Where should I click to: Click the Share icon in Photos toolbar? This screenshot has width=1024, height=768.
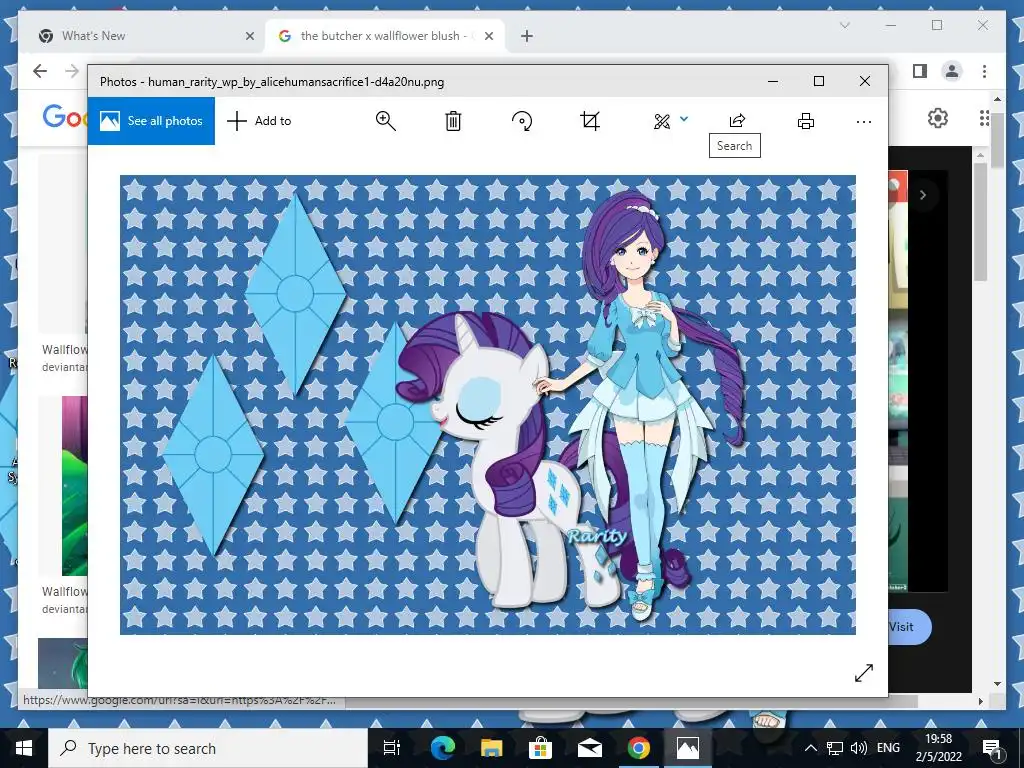pos(737,120)
